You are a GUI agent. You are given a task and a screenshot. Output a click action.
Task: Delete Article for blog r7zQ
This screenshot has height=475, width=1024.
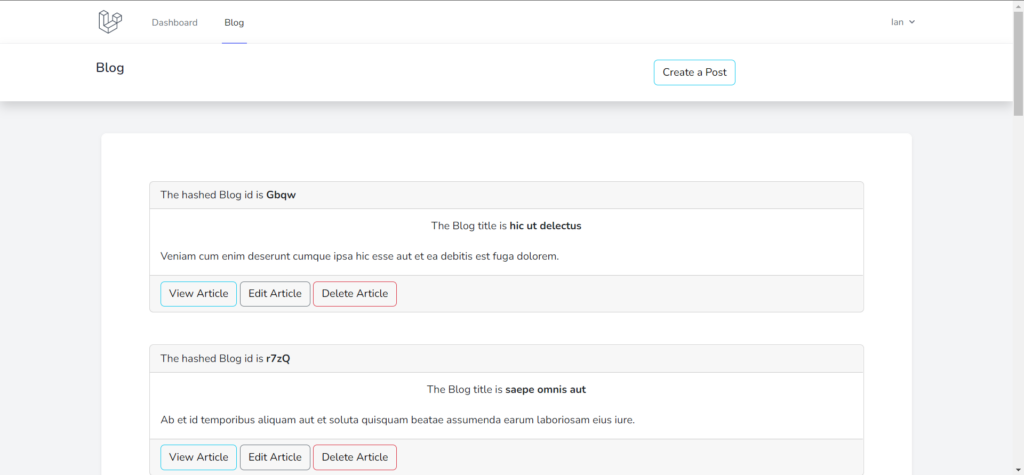pyautogui.click(x=355, y=457)
